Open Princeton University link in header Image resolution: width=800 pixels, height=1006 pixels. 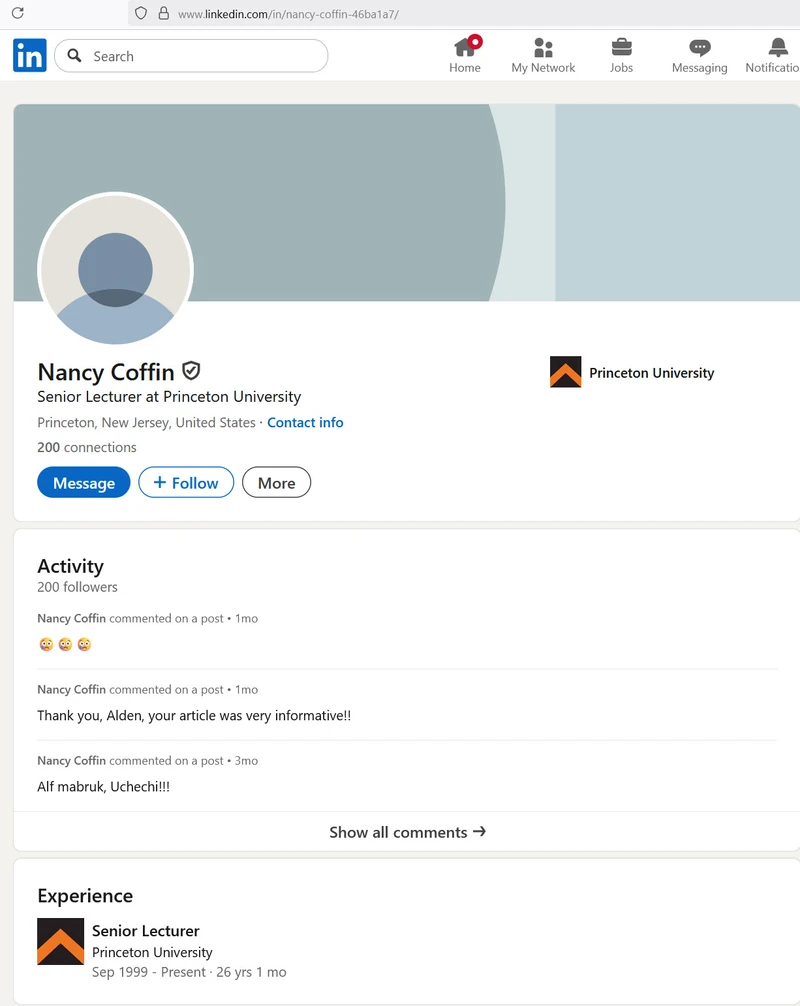point(651,373)
